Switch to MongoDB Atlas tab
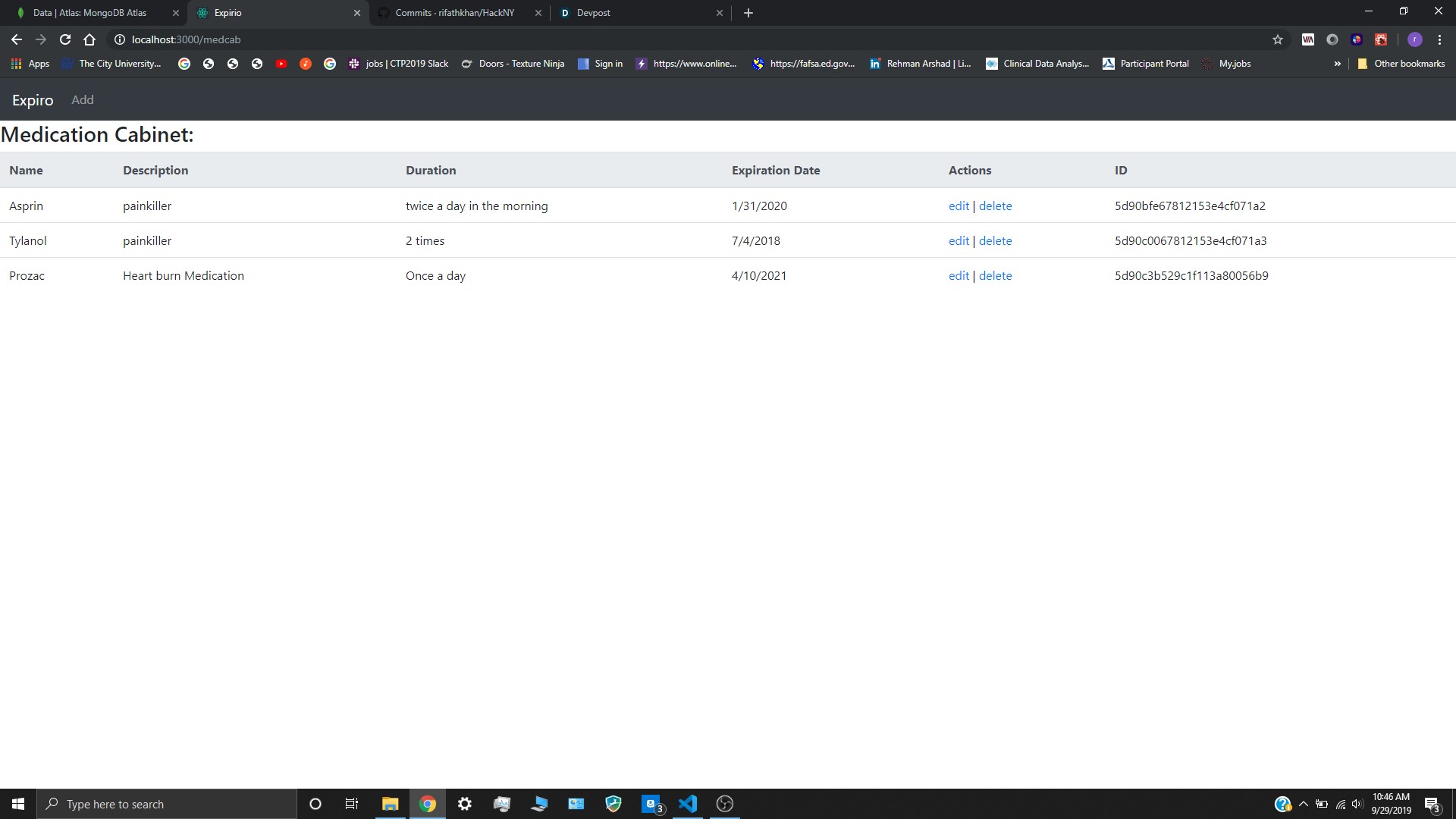The image size is (1456, 819). click(x=89, y=13)
